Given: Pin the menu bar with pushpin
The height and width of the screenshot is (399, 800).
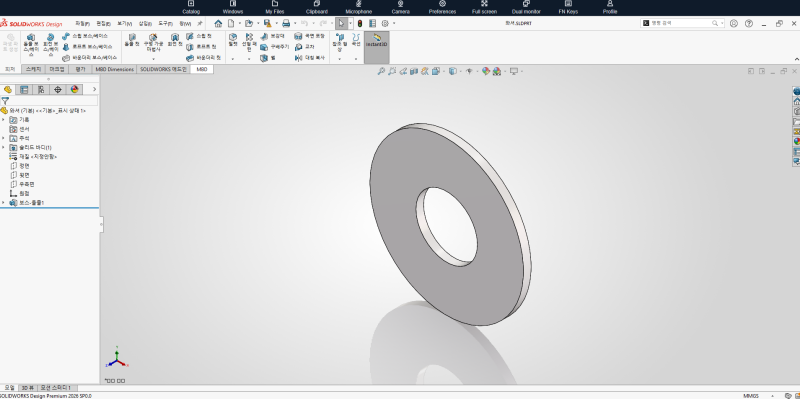Looking at the screenshot, I should coord(200,23).
